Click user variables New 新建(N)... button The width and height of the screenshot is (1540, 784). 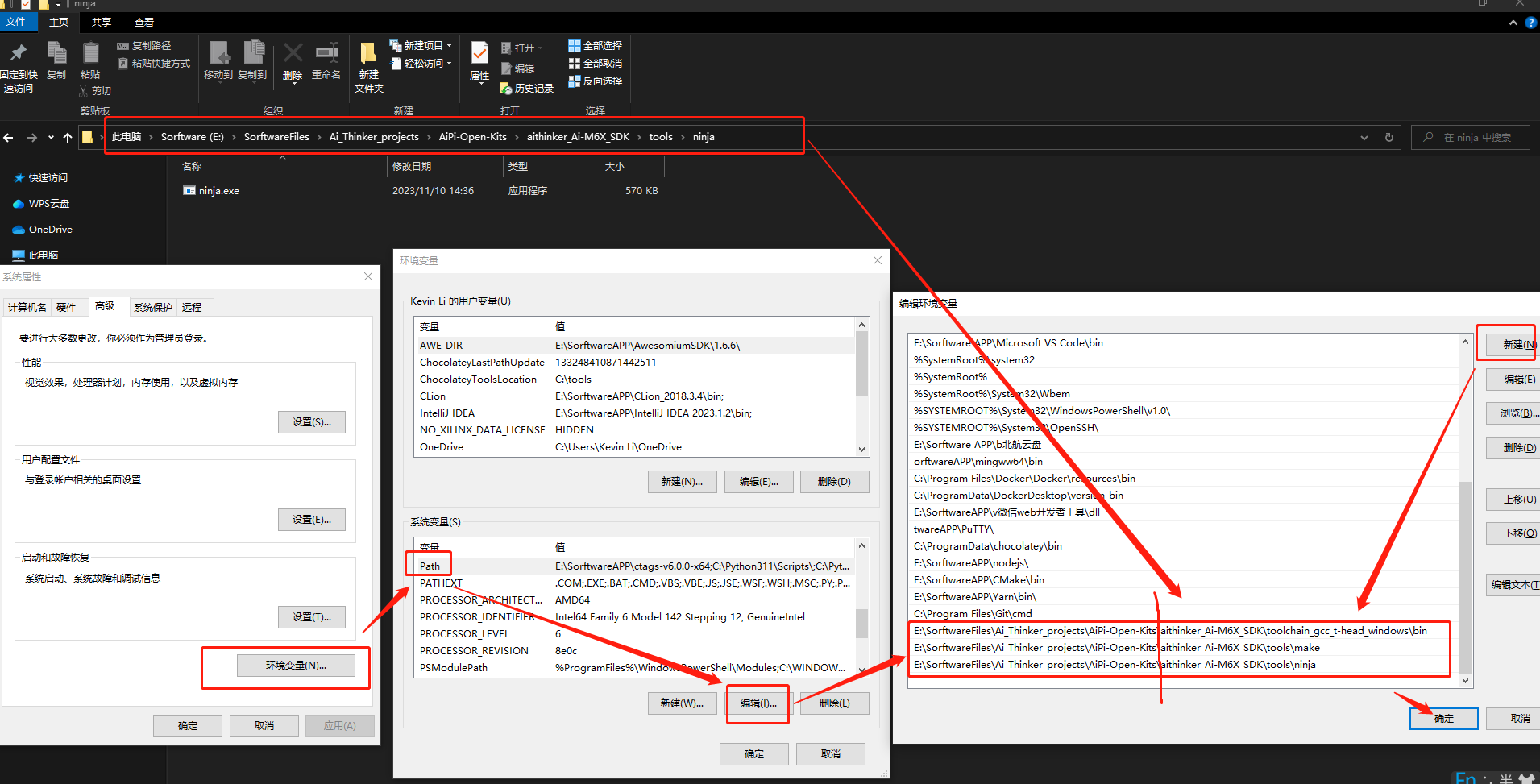click(x=683, y=482)
